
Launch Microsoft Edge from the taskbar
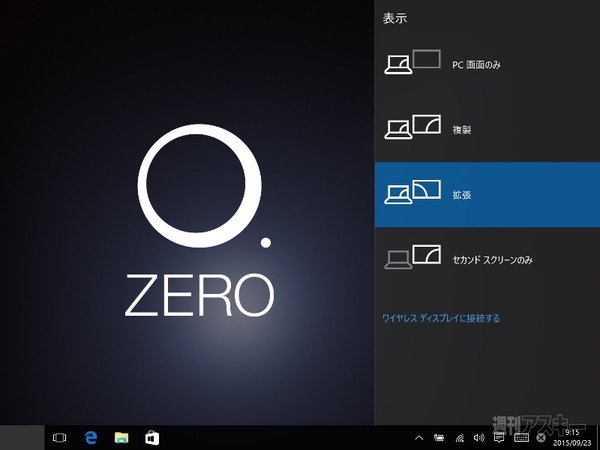tap(91, 437)
